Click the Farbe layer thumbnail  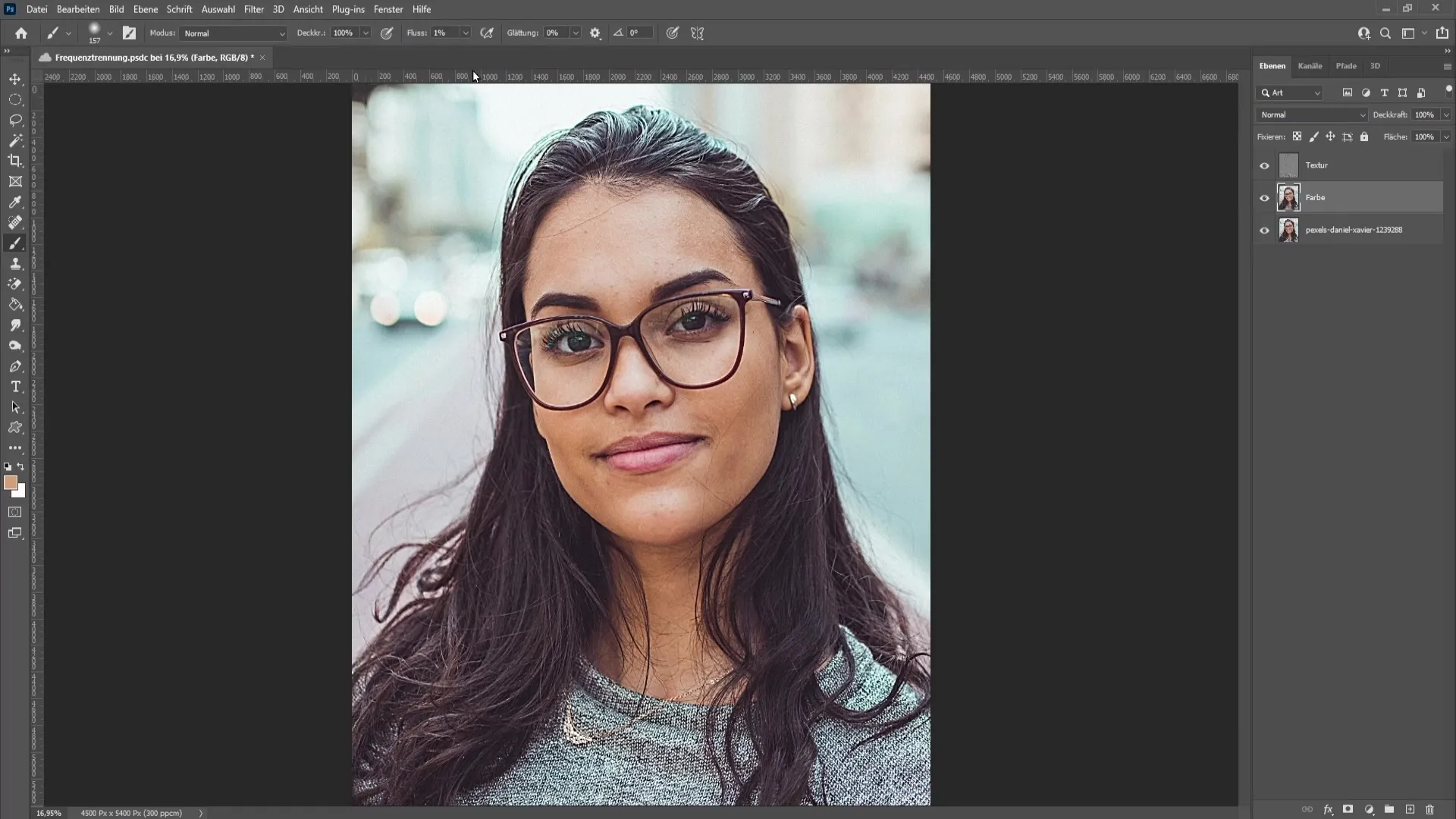(x=1289, y=197)
